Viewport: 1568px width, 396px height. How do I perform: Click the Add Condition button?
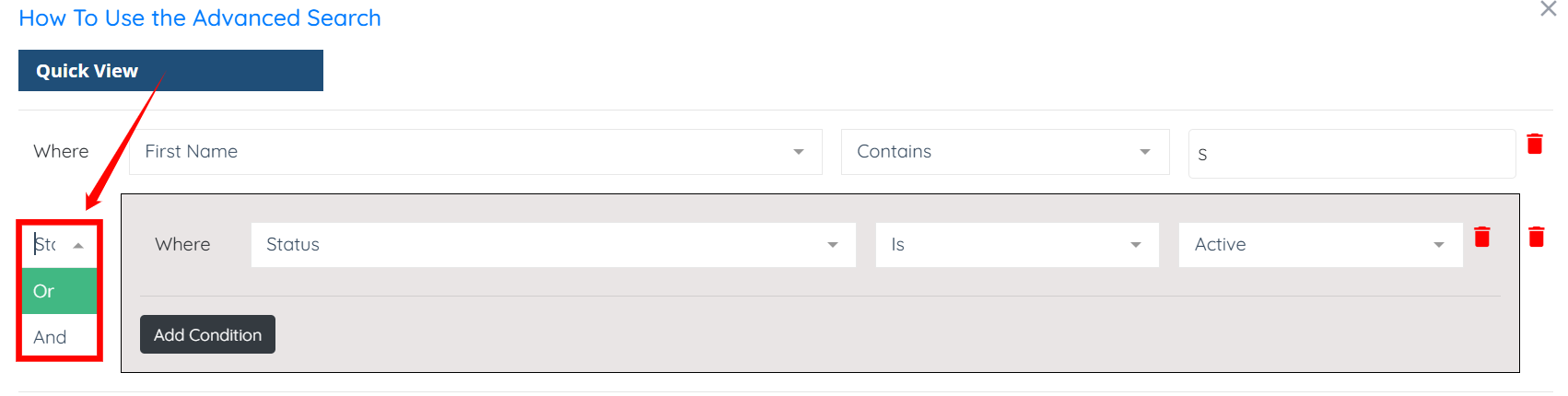pyautogui.click(x=207, y=335)
